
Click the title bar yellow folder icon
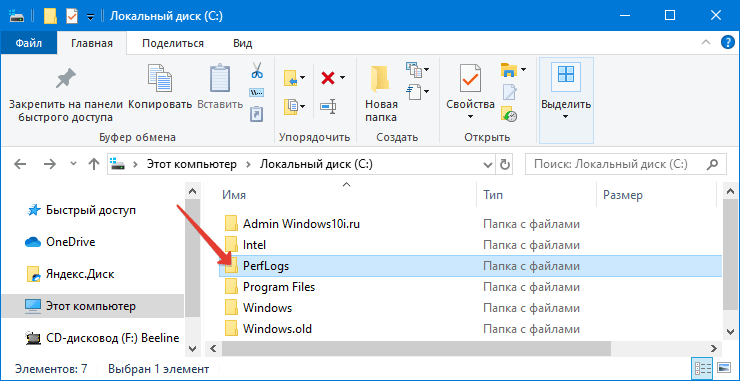pyautogui.click(x=50, y=16)
